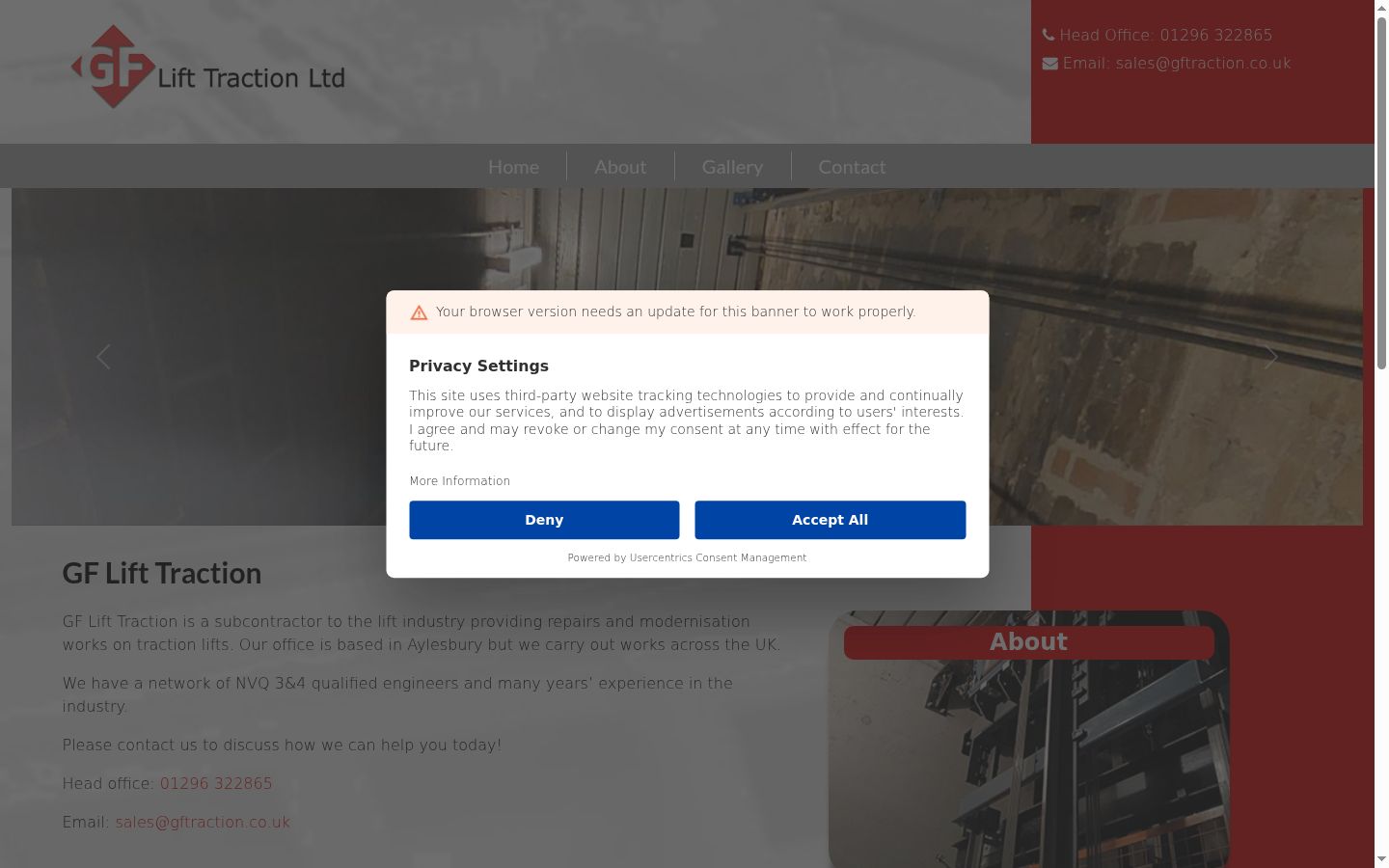
Task: Click Powered by Usercentrics Consent Management link
Action: [x=687, y=557]
